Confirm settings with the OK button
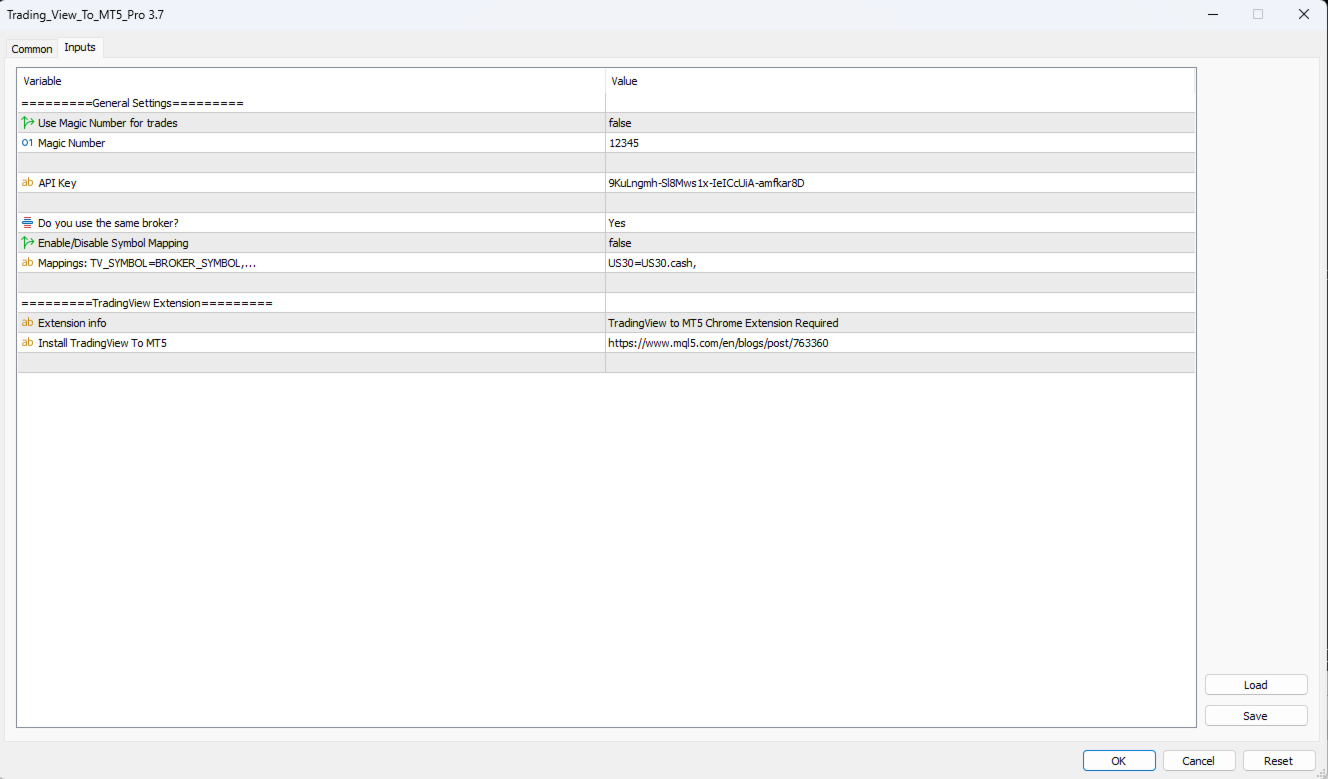Screen dimensions: 1328x779 point(1119,761)
